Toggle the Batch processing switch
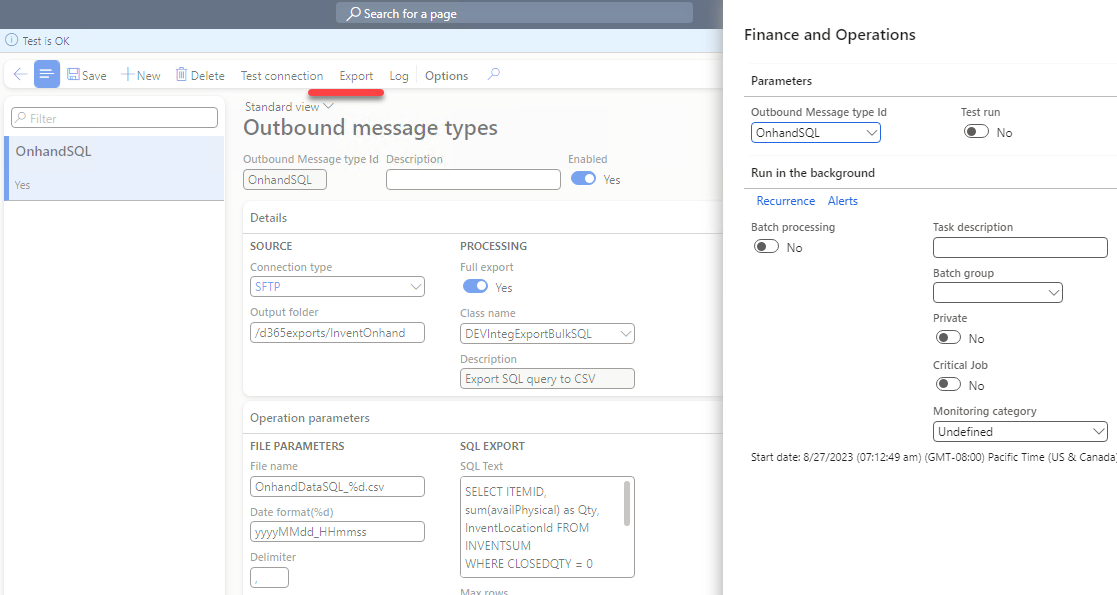 pyautogui.click(x=767, y=247)
